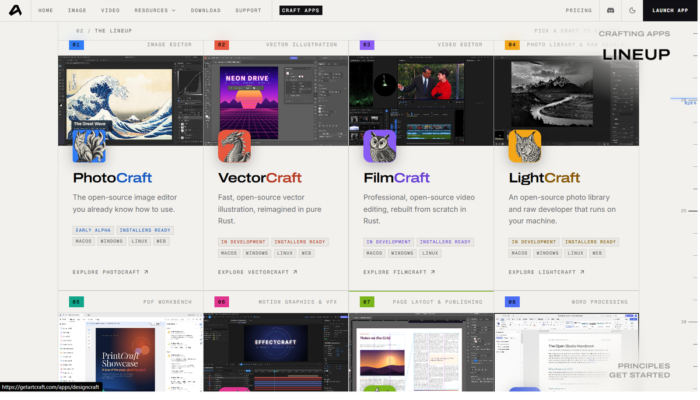Toggle dark mode with moon icon
The image size is (700, 400).
[x=632, y=10]
